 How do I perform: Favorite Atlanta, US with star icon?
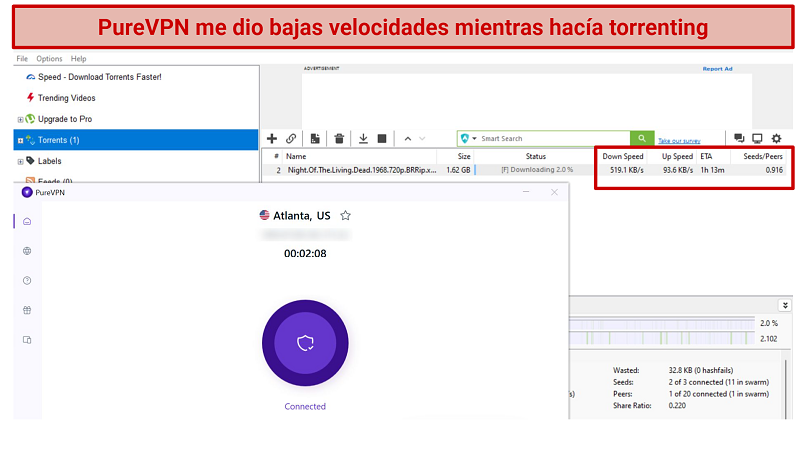click(345, 215)
